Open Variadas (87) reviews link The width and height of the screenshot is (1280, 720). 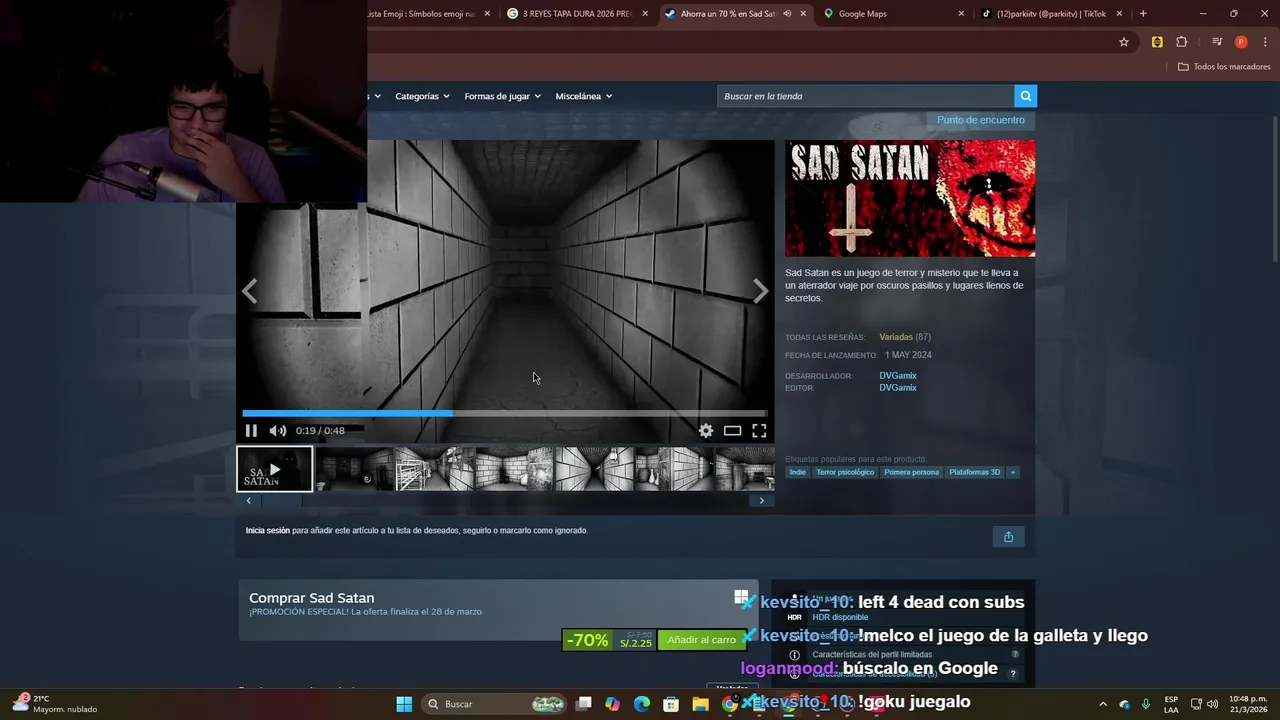[905, 337]
